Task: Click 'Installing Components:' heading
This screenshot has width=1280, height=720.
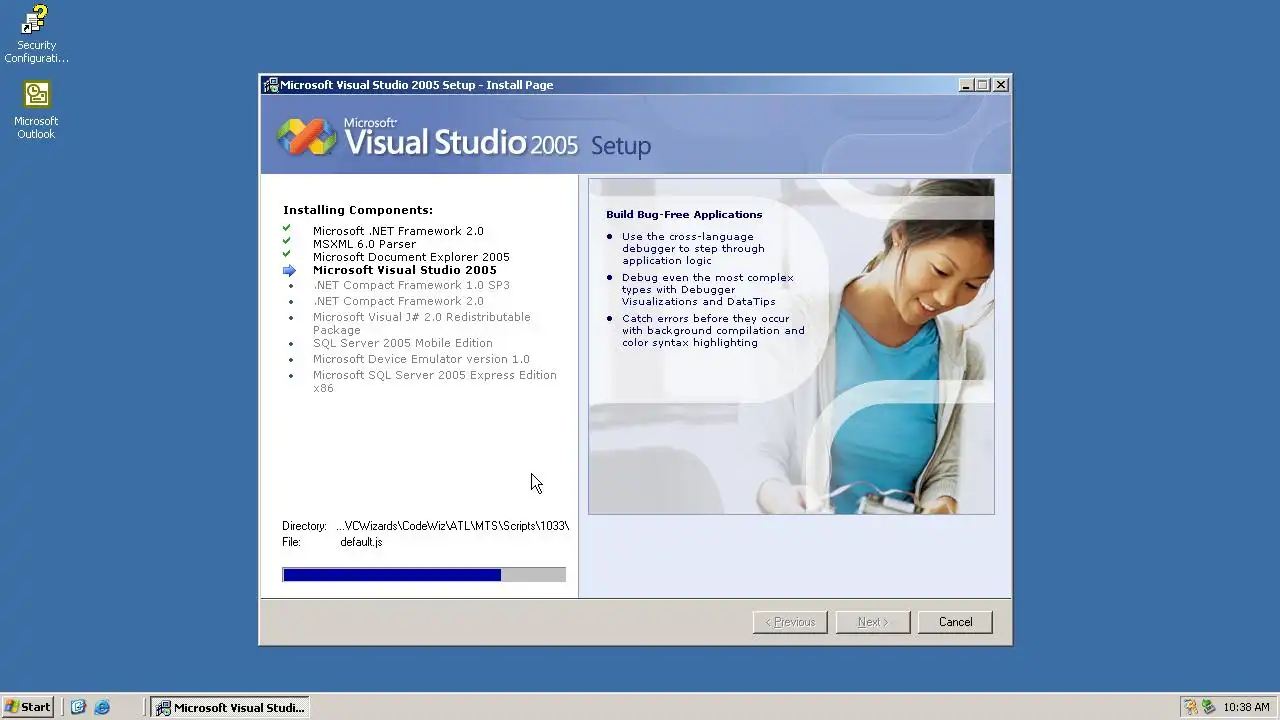Action: [358, 210]
